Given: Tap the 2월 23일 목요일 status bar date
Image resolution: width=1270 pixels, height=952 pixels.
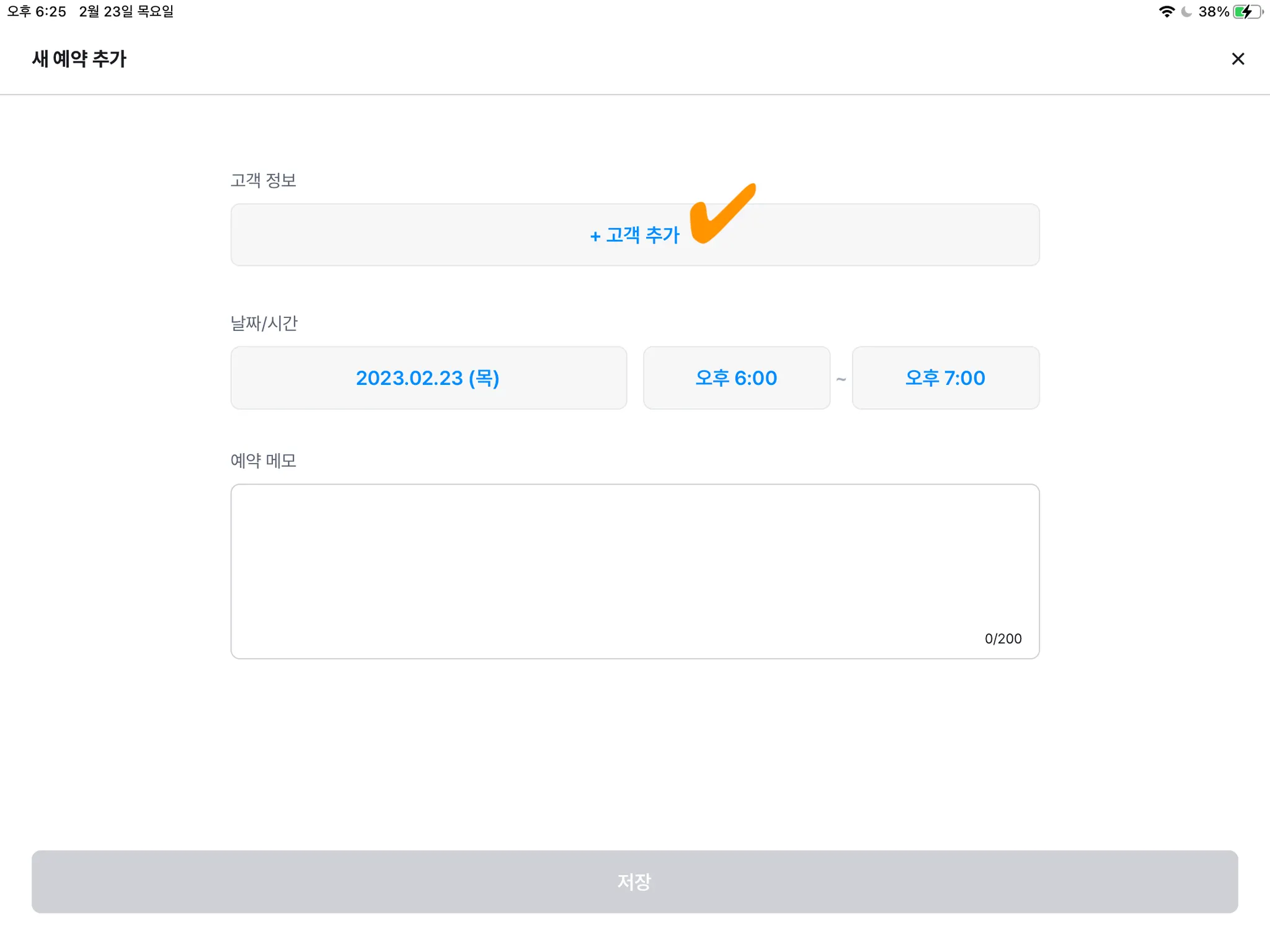Looking at the screenshot, I should [x=126, y=12].
